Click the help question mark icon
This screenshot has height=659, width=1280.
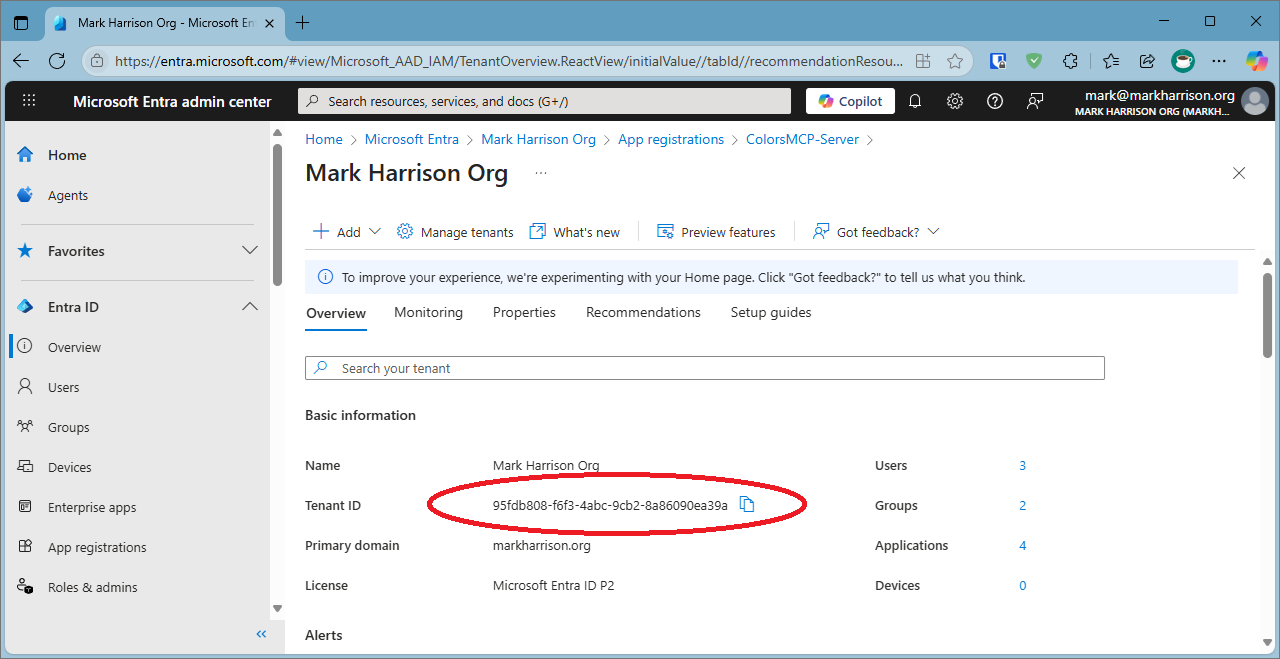pos(995,101)
